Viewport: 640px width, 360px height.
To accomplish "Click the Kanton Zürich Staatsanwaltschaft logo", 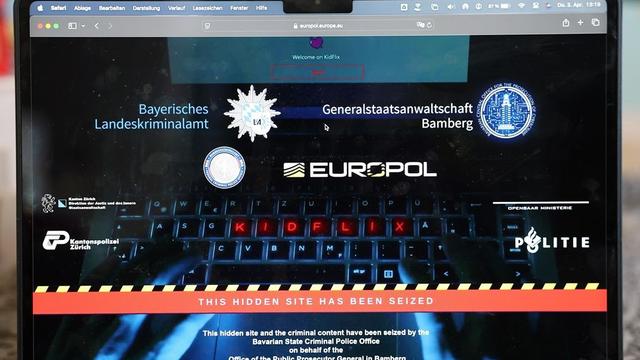I will coord(88,203).
